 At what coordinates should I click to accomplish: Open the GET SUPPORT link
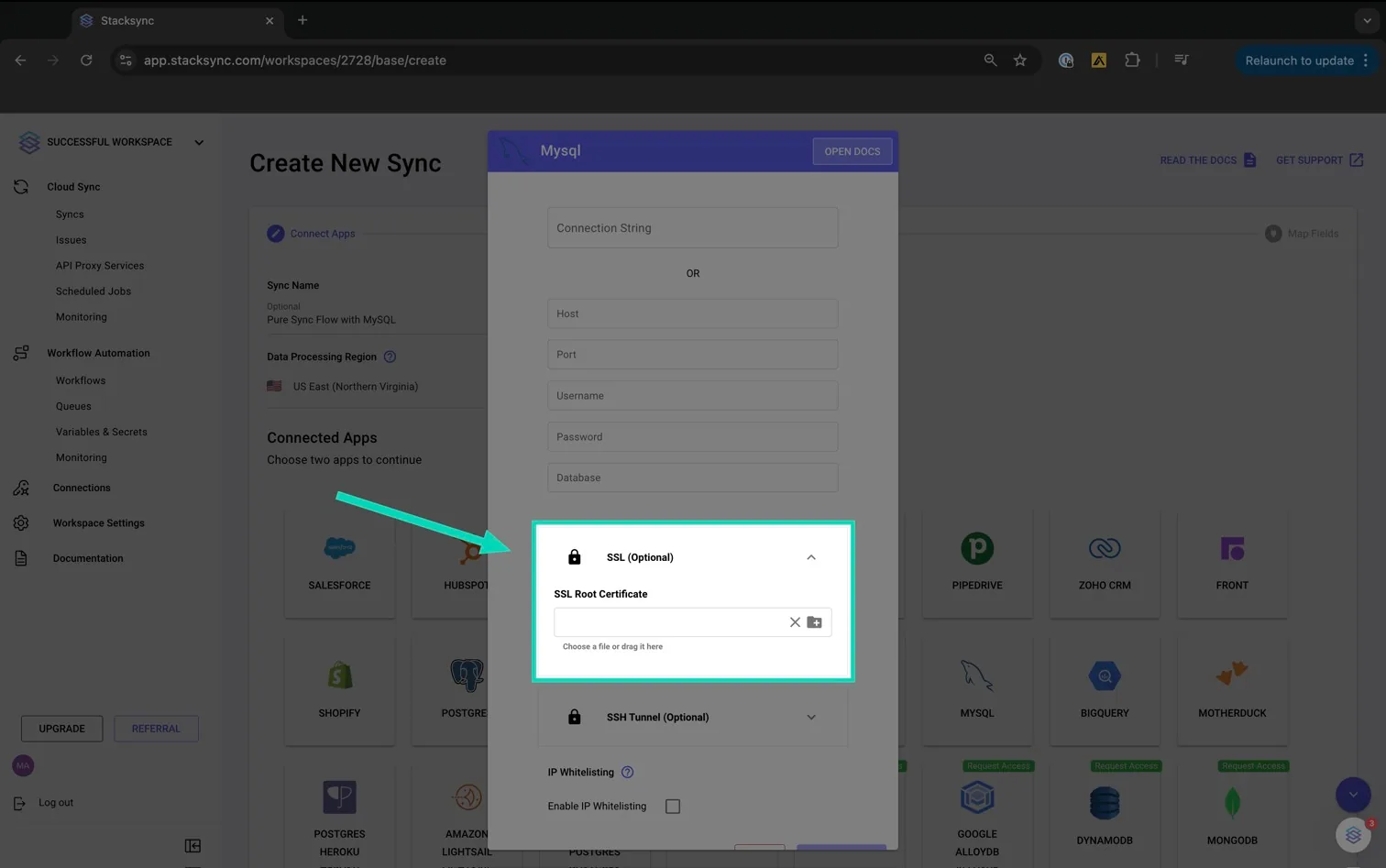click(1319, 160)
